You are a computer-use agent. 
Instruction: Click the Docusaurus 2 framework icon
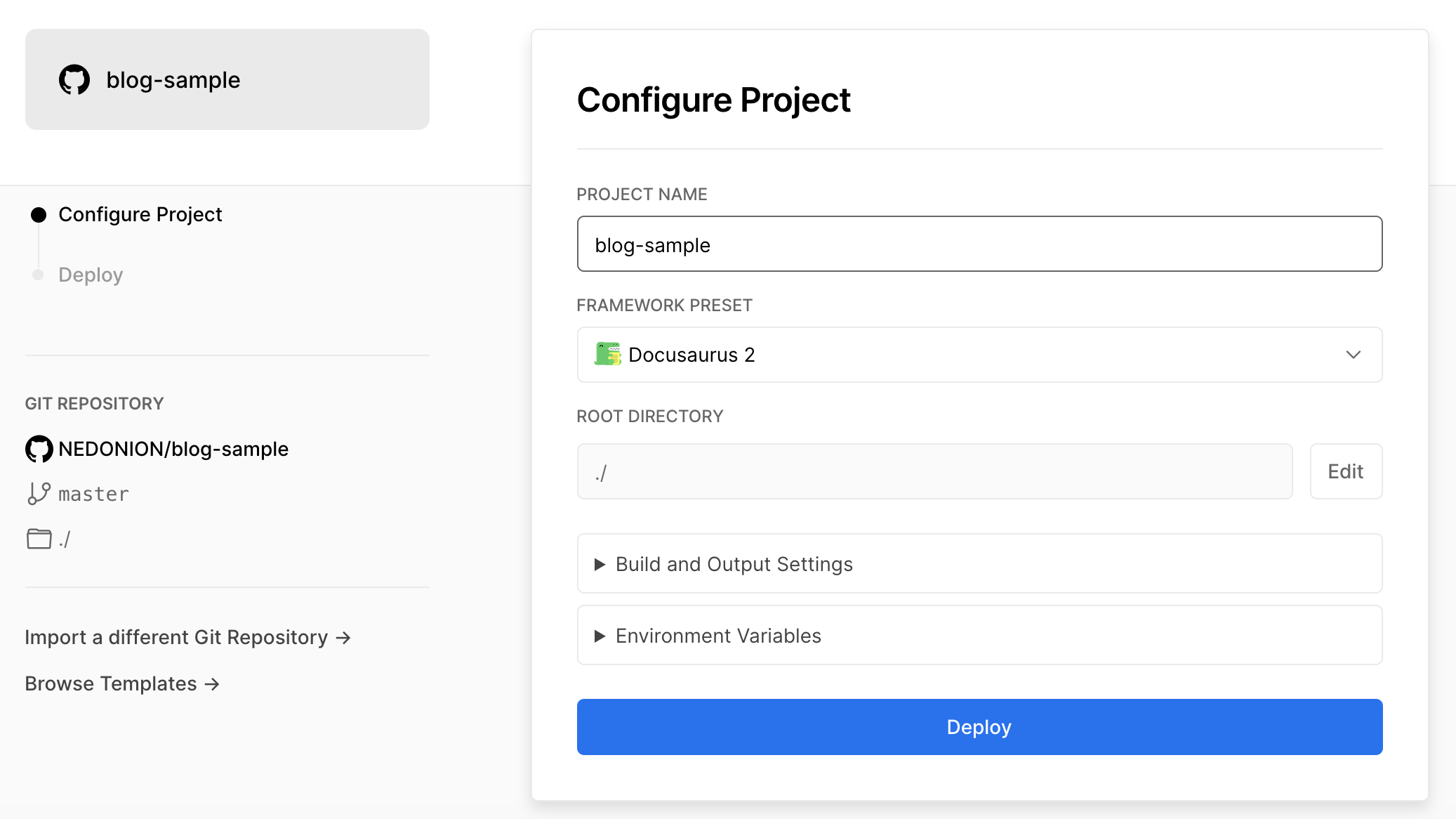[x=608, y=354]
